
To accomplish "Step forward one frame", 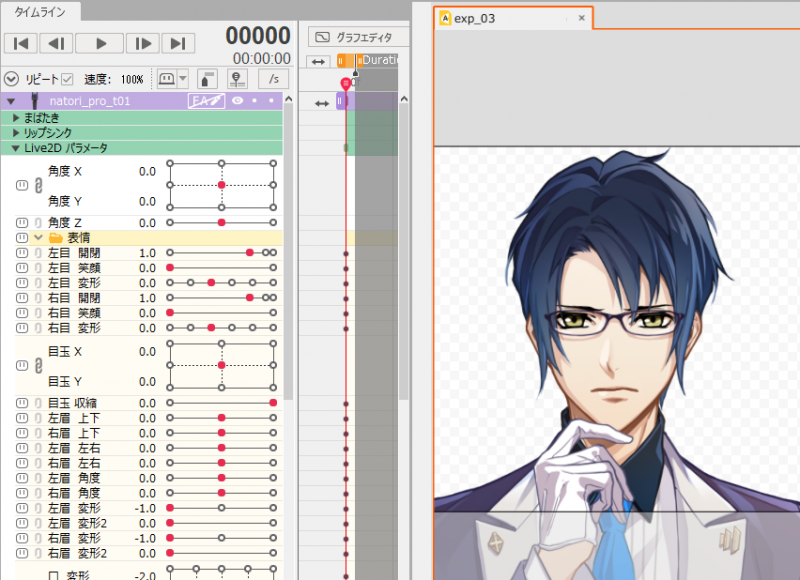I will [x=143, y=43].
